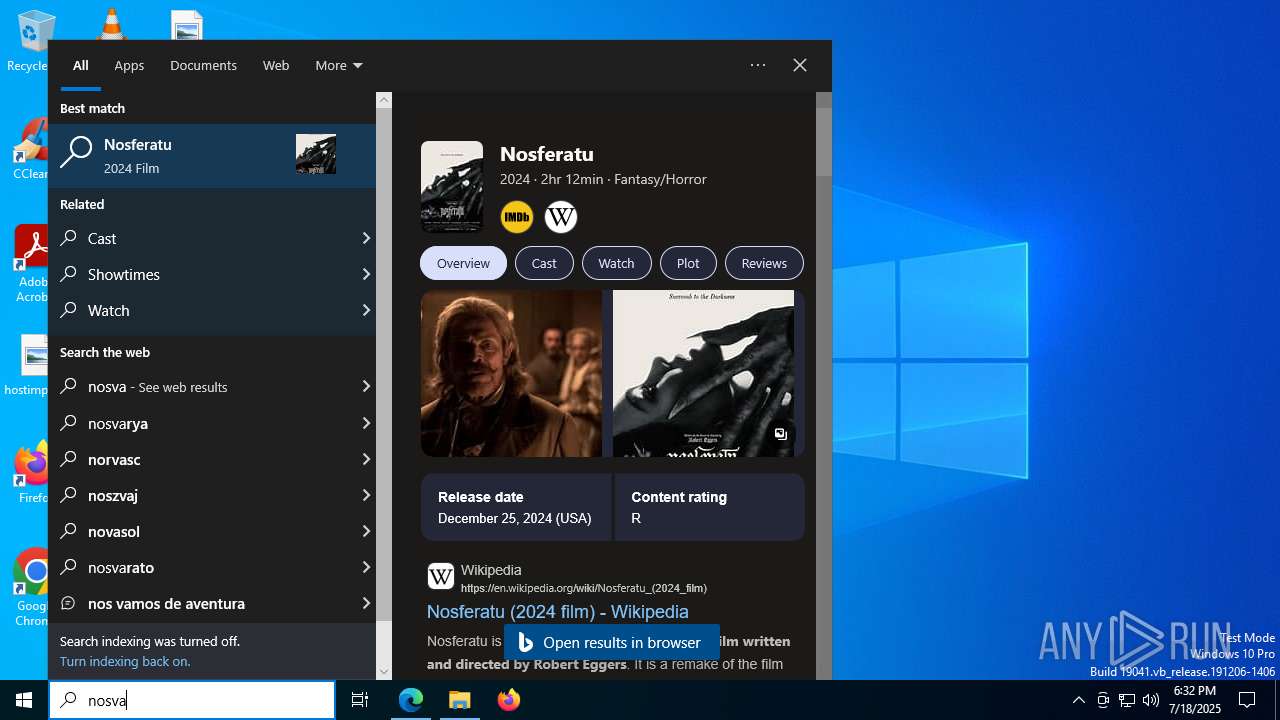Image resolution: width=1280 pixels, height=720 pixels.
Task: Click the best match poster thumbnail
Action: (316, 155)
